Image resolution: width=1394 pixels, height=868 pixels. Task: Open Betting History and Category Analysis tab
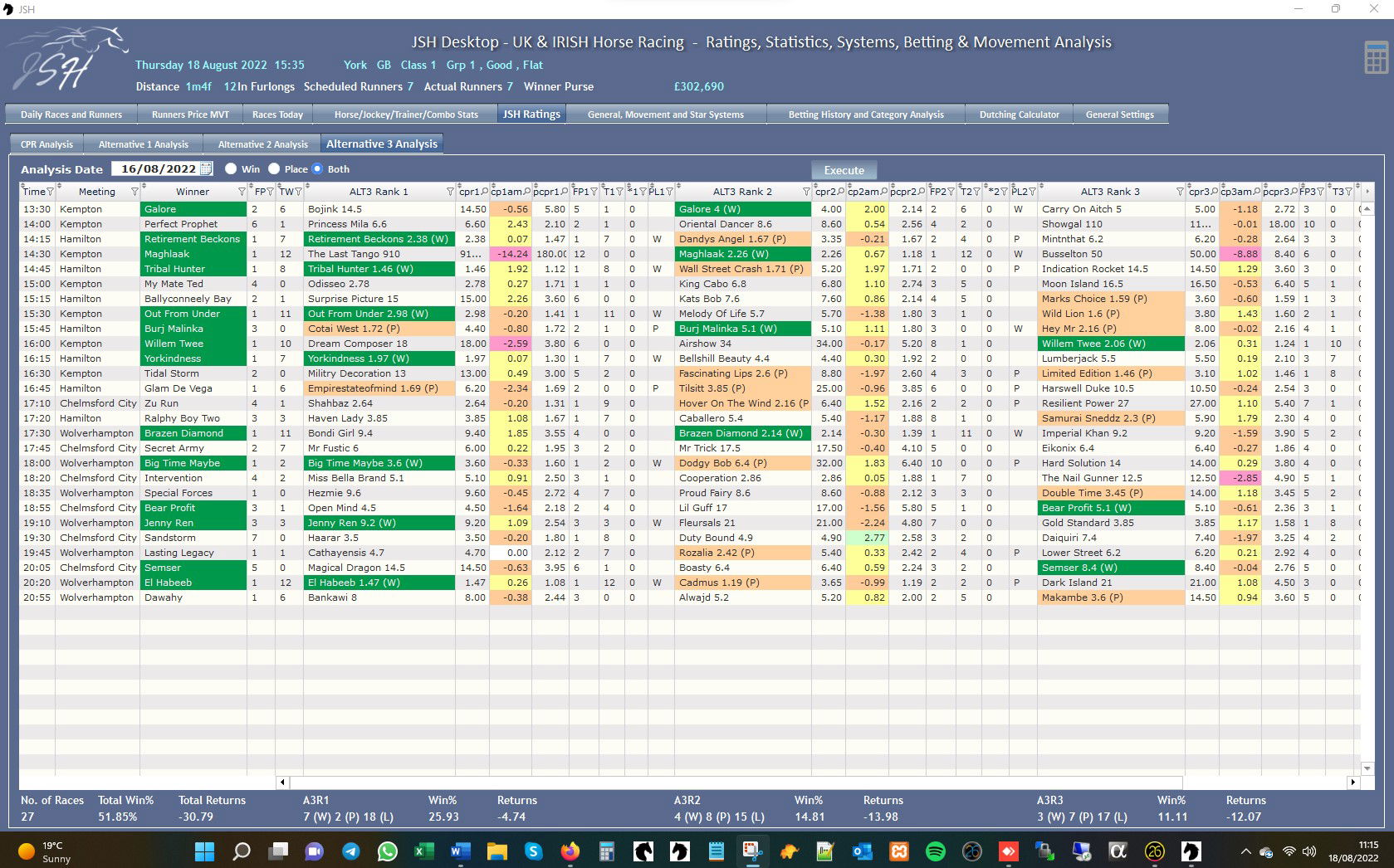866,115
